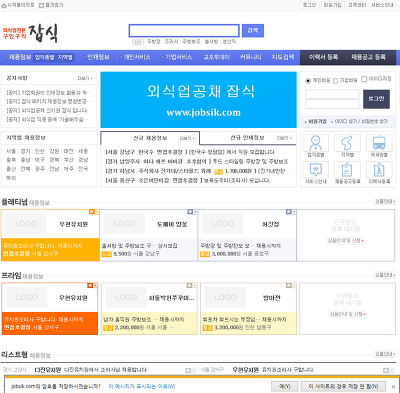The height and width of the screenshot is (393, 400).
Task: Click the main search input field
Action: [184, 31]
